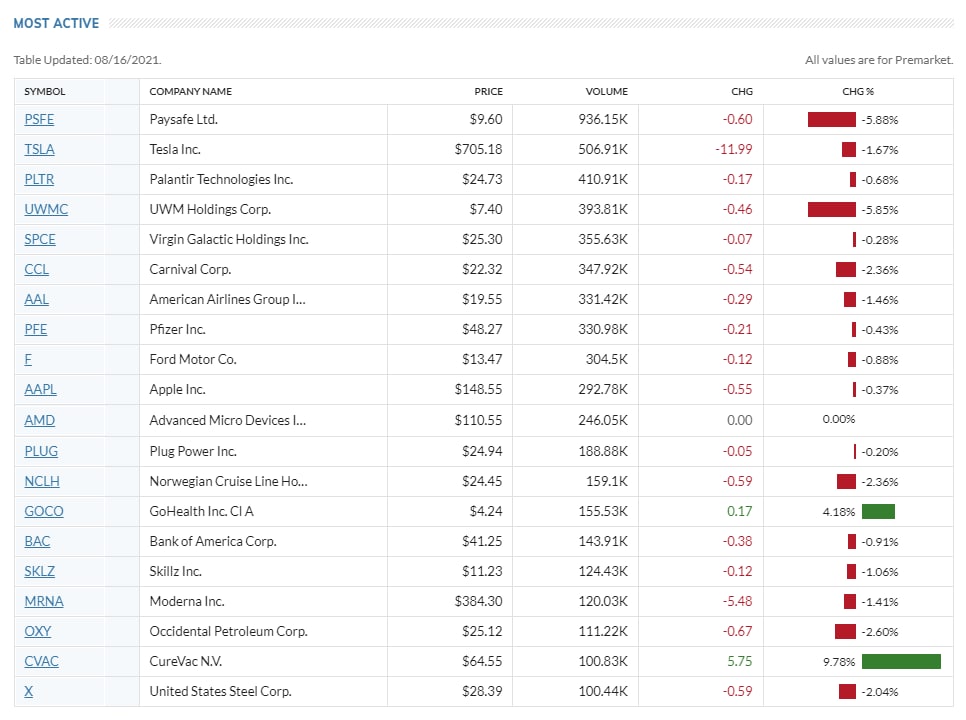Image resolution: width=966 pixels, height=720 pixels.
Task: Click the SYMBOL column header
Action: [x=44, y=92]
